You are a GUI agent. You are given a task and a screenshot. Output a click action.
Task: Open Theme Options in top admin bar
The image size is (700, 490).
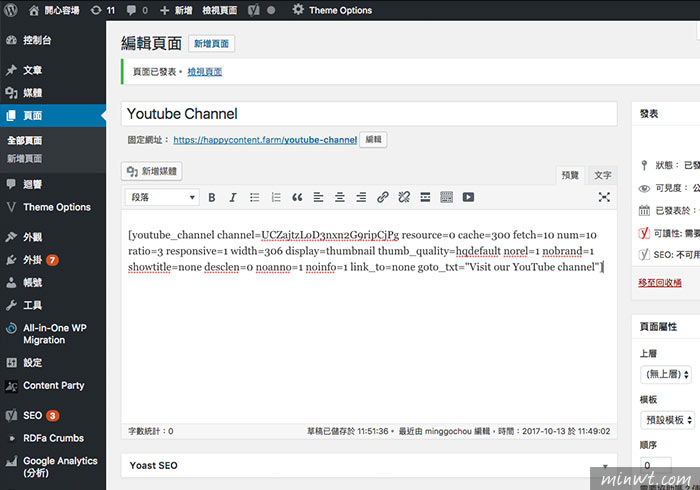coord(332,10)
